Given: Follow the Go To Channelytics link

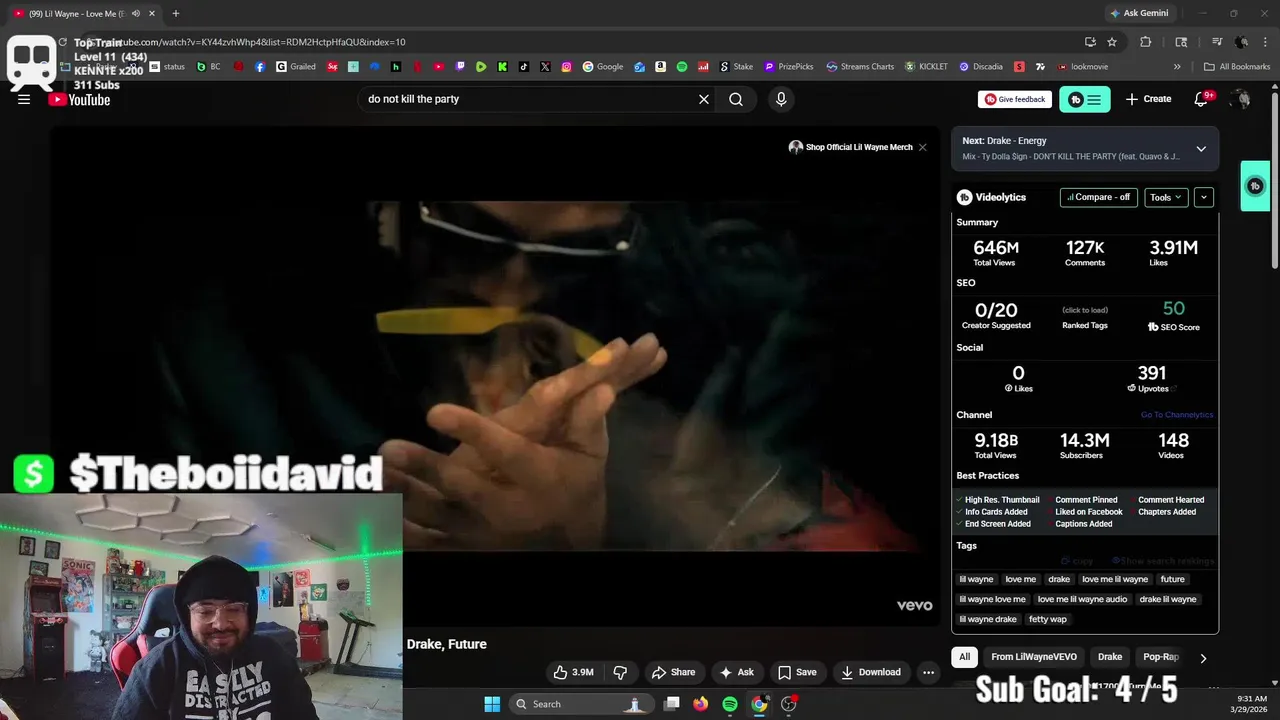Looking at the screenshot, I should [1176, 415].
